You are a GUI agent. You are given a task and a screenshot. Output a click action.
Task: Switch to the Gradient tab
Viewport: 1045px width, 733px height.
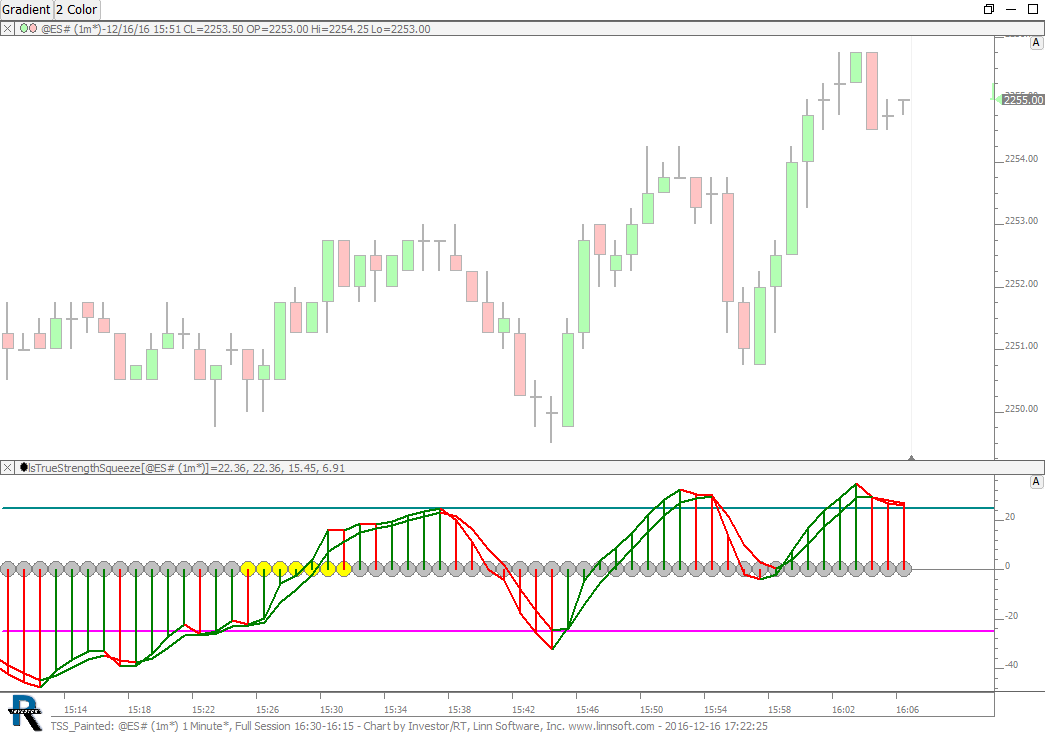point(26,9)
